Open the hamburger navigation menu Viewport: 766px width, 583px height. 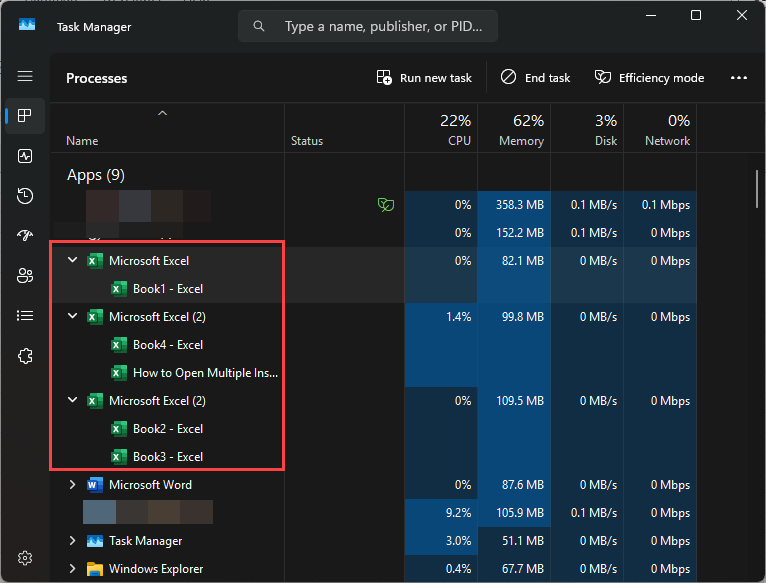25,76
